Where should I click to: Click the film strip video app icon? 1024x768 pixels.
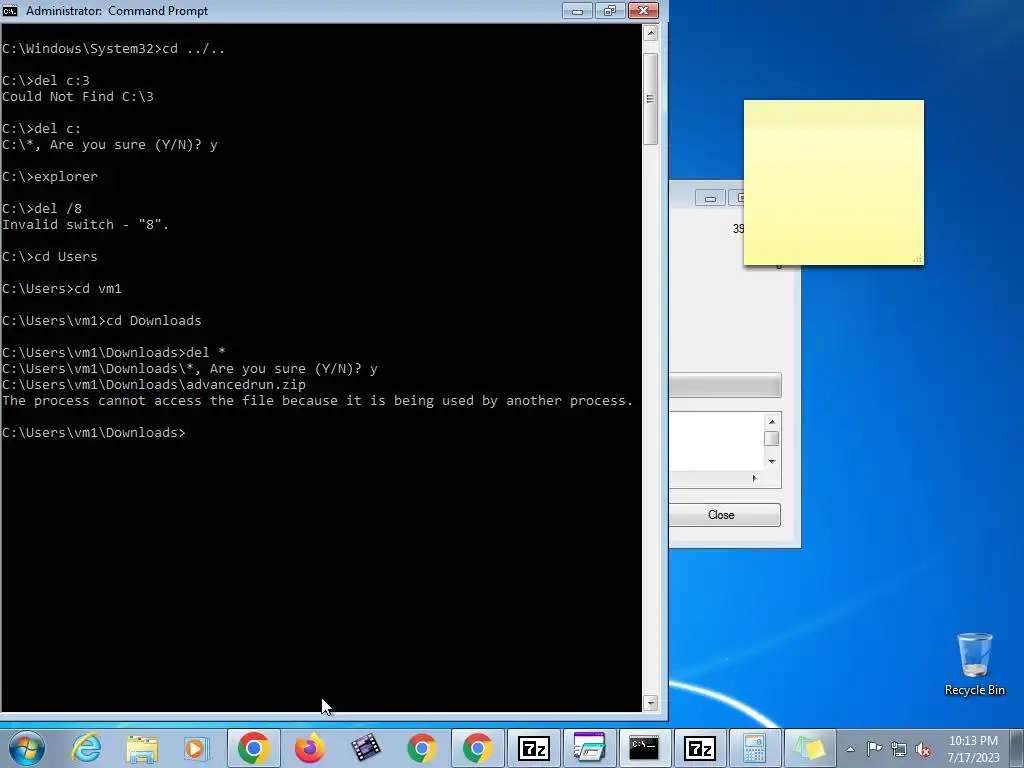tap(366, 748)
